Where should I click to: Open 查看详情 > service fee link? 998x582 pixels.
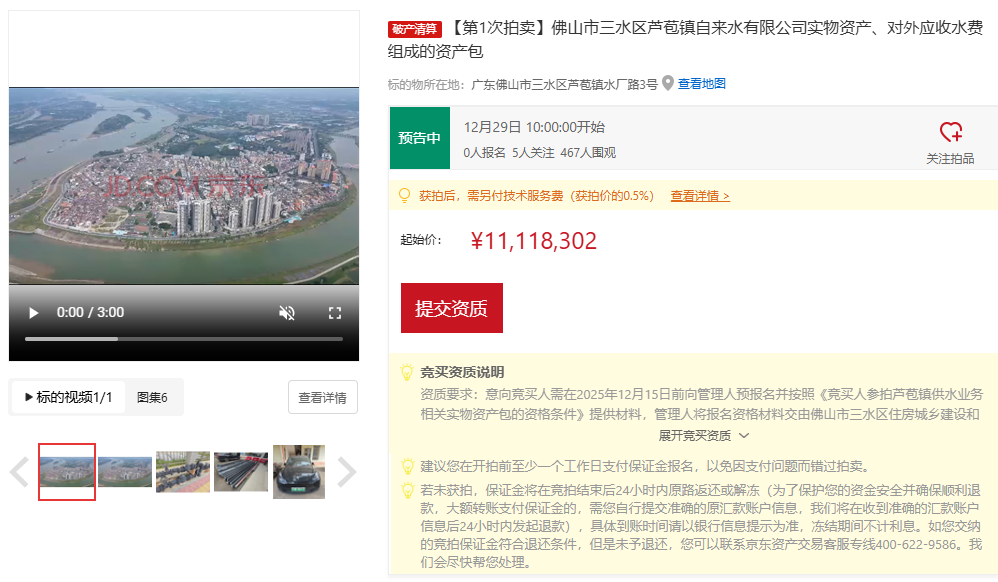[700, 196]
